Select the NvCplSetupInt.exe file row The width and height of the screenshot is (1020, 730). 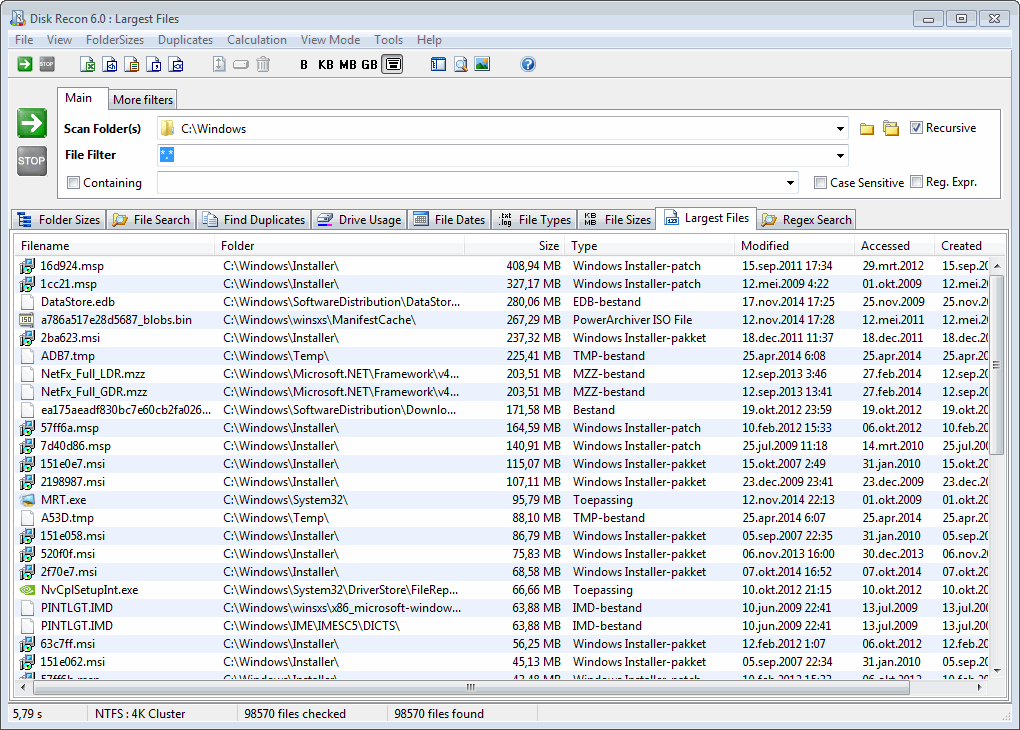[502, 589]
